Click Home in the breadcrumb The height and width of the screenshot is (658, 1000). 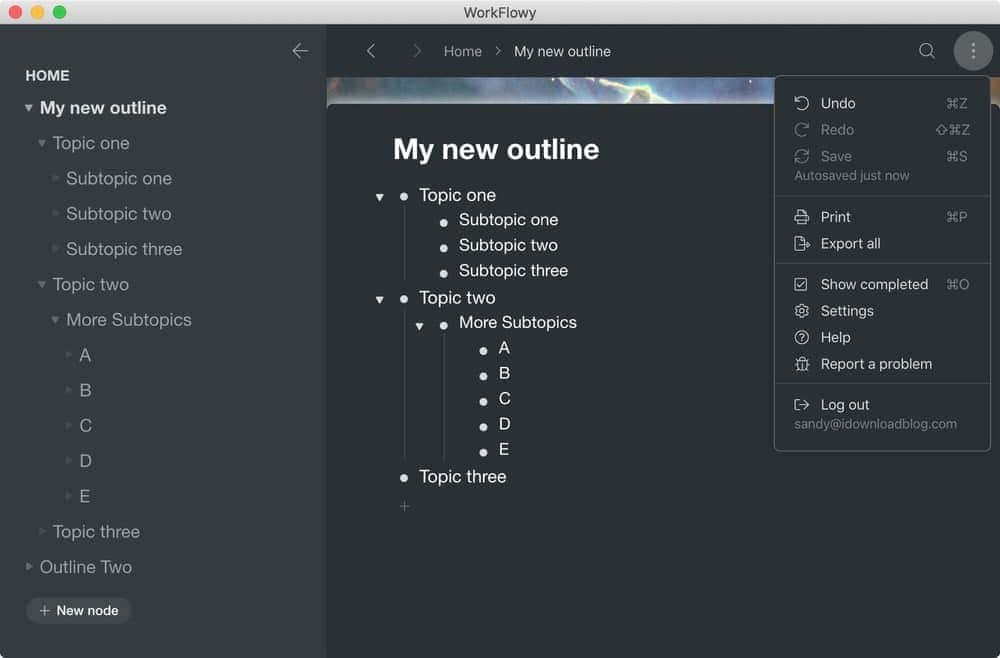462,51
